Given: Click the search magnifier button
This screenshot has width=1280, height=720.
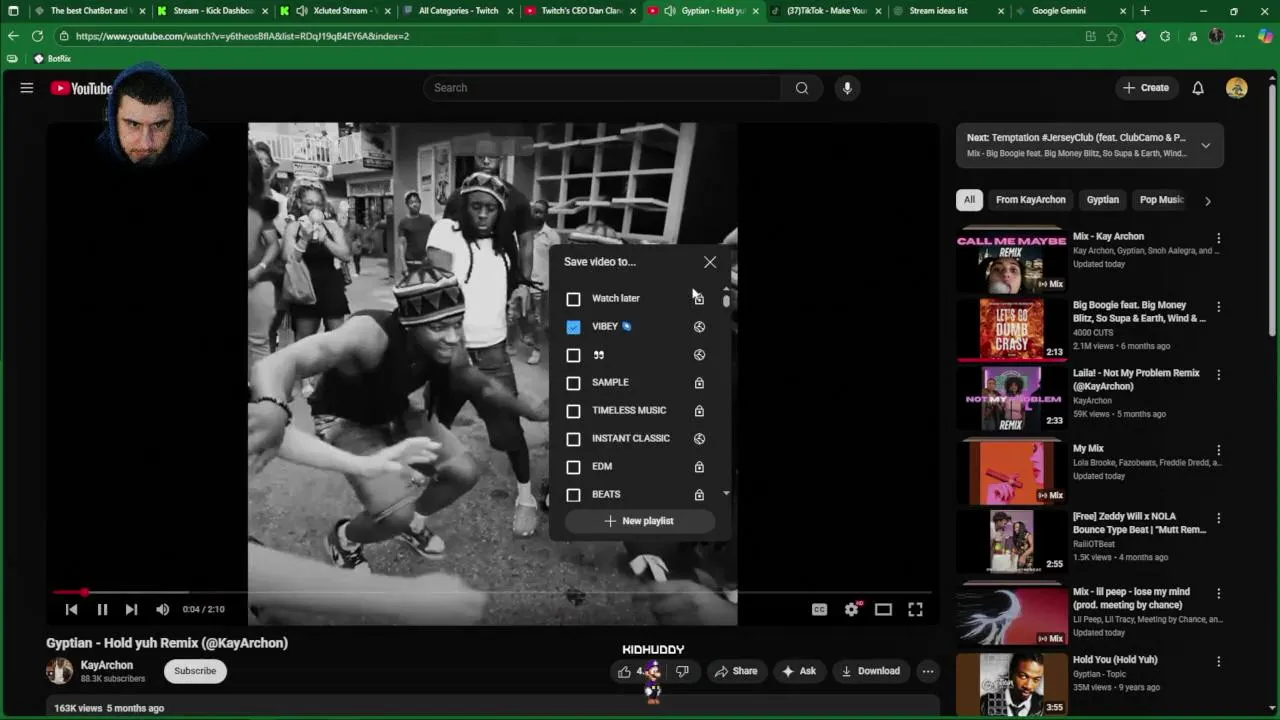Looking at the screenshot, I should pyautogui.click(x=801, y=88).
